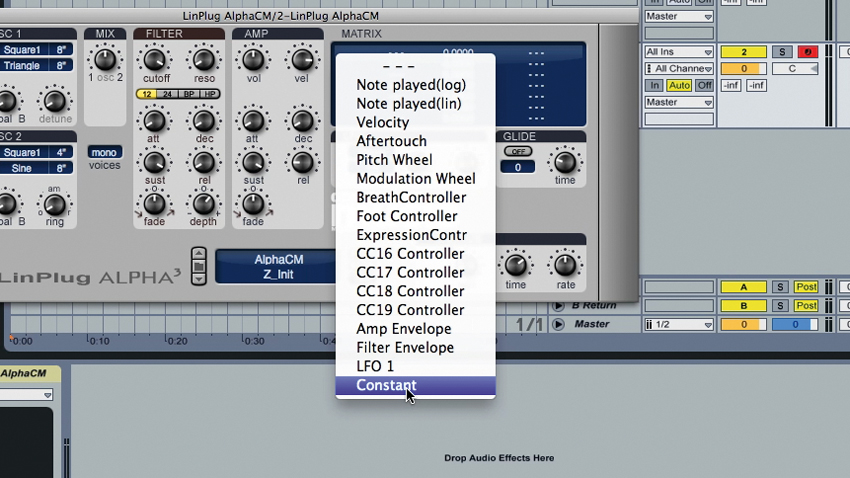Step the preset down with arrow
This screenshot has height=478, width=850.
coord(198,279)
